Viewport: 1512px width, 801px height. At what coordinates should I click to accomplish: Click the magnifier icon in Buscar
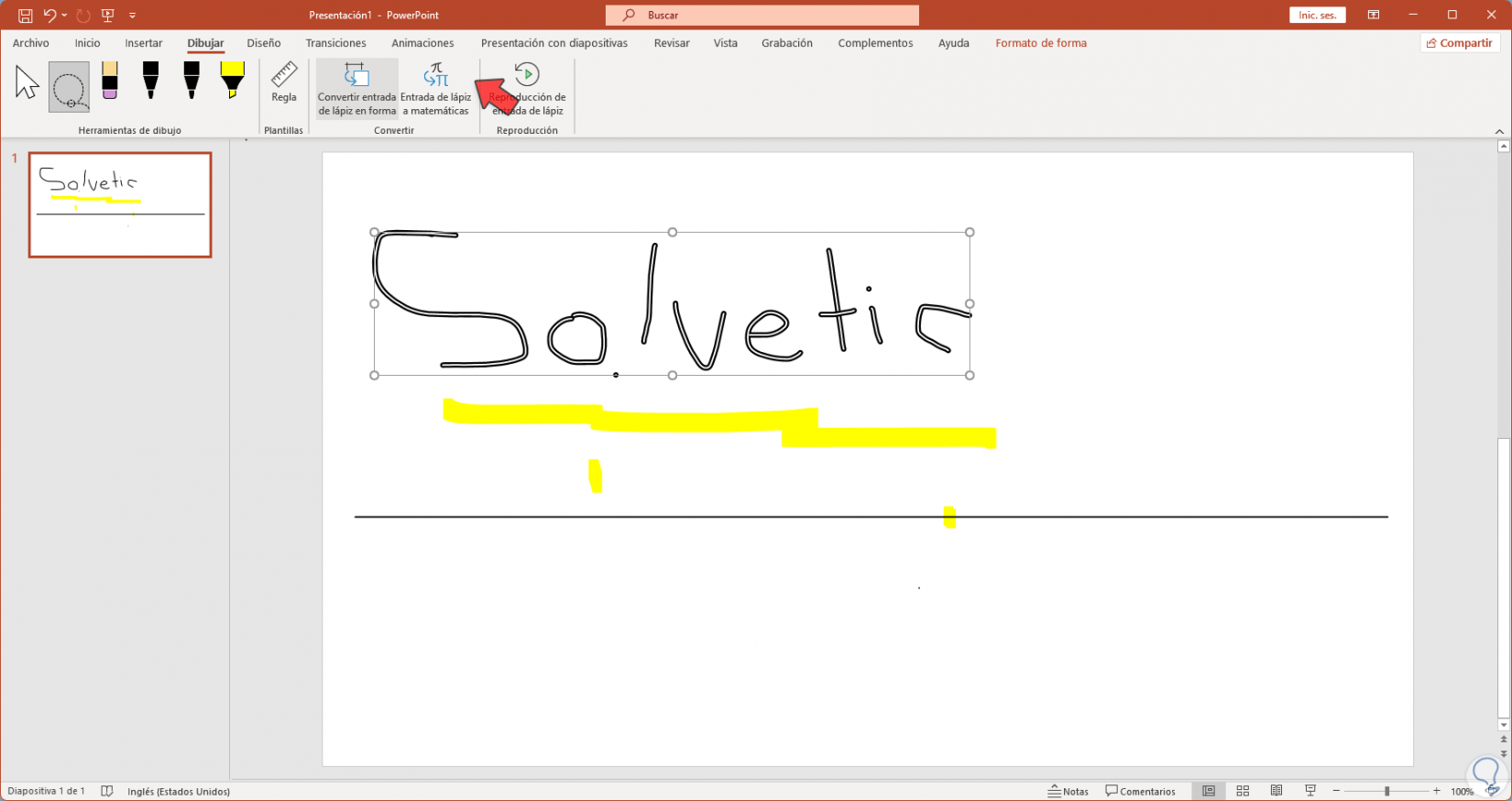click(x=629, y=16)
